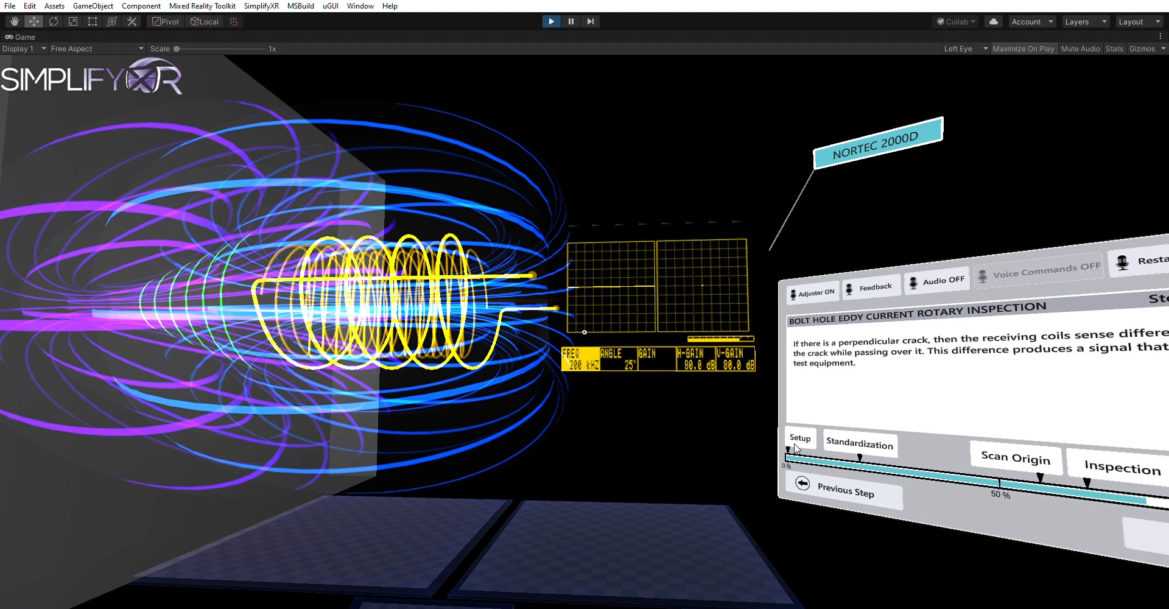Toggle Maximize On Play
Viewport: 1169px width, 609px height.
(x=1024, y=48)
